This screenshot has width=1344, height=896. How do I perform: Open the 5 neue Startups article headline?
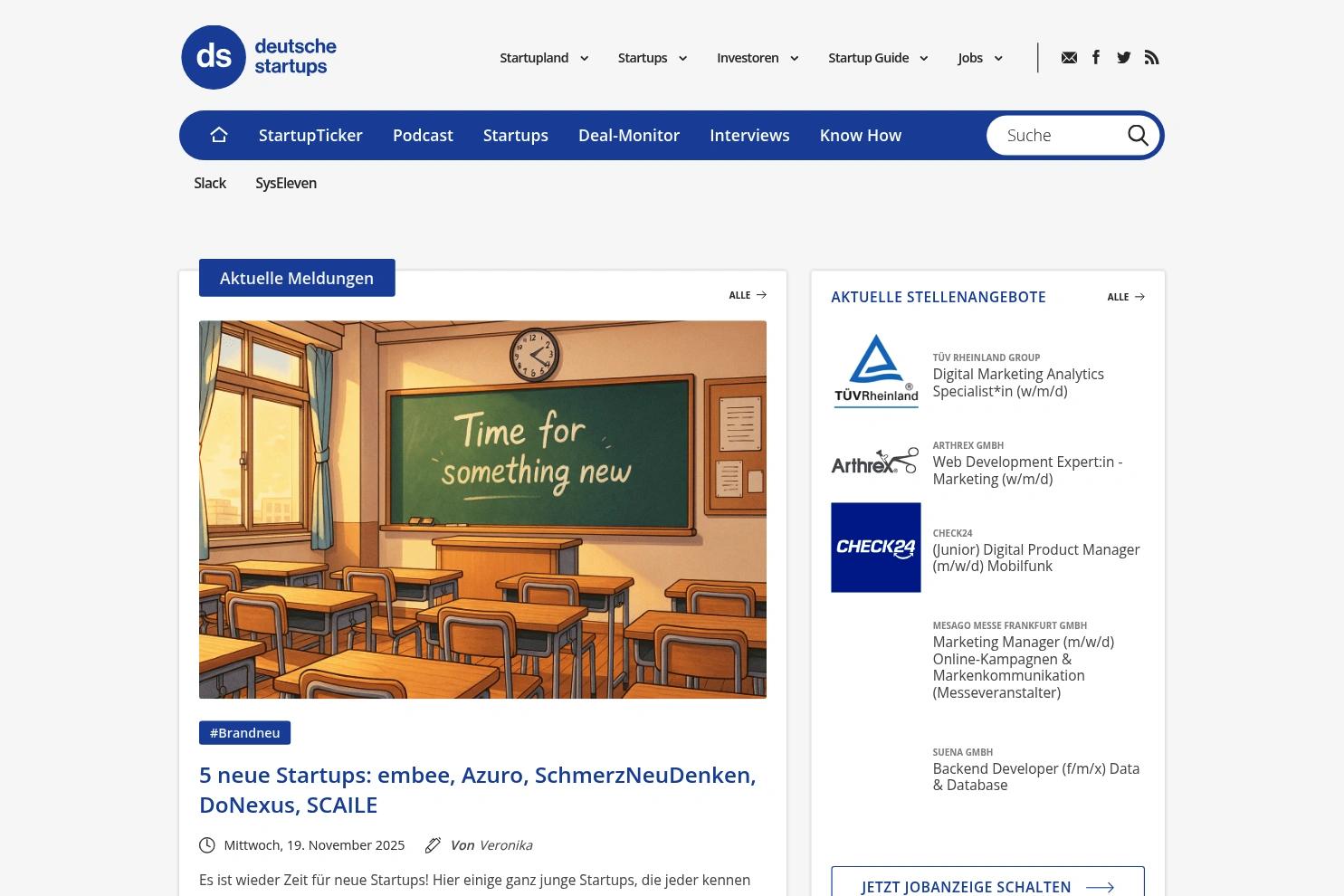tap(478, 789)
